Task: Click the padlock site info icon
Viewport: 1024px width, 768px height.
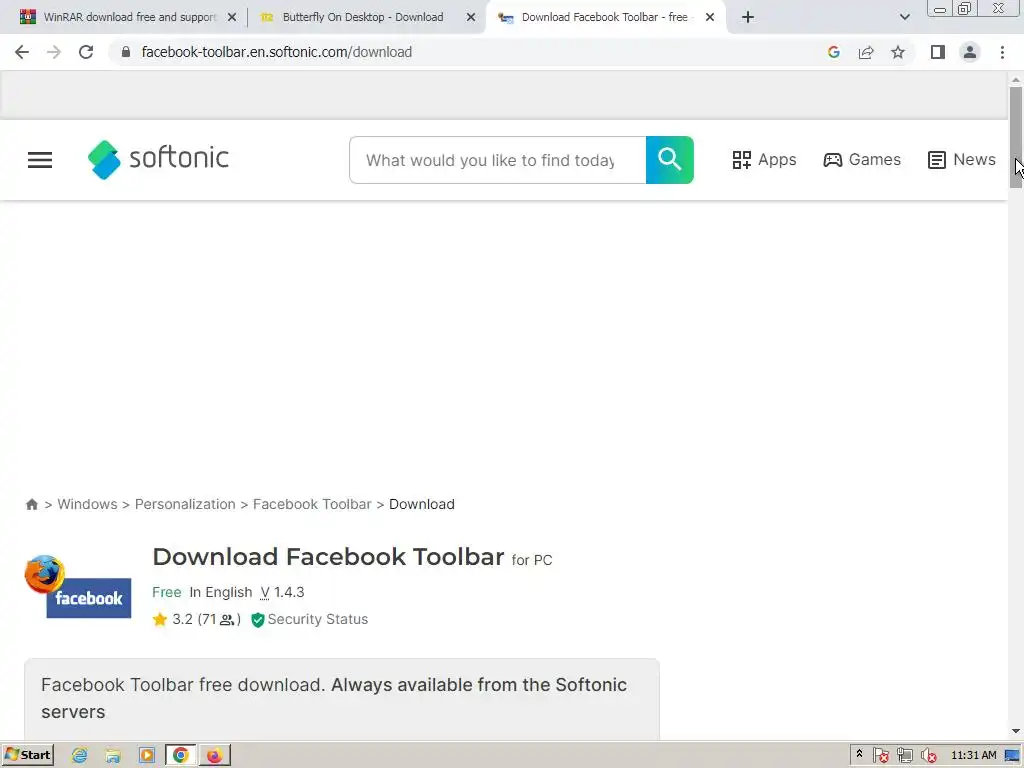Action: pos(126,52)
